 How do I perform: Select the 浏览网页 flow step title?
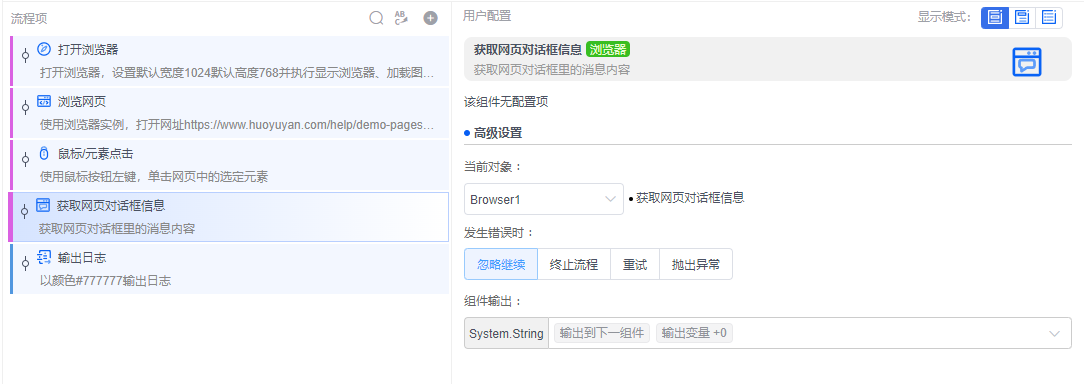(82, 102)
